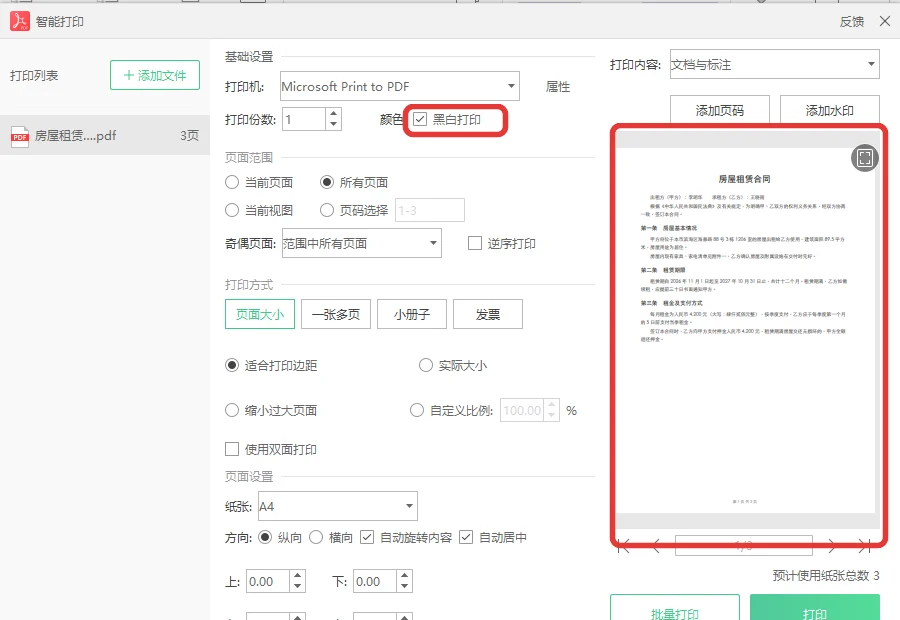900x620 pixels.
Task: Select 适合打印边距 option
Action: 232,365
